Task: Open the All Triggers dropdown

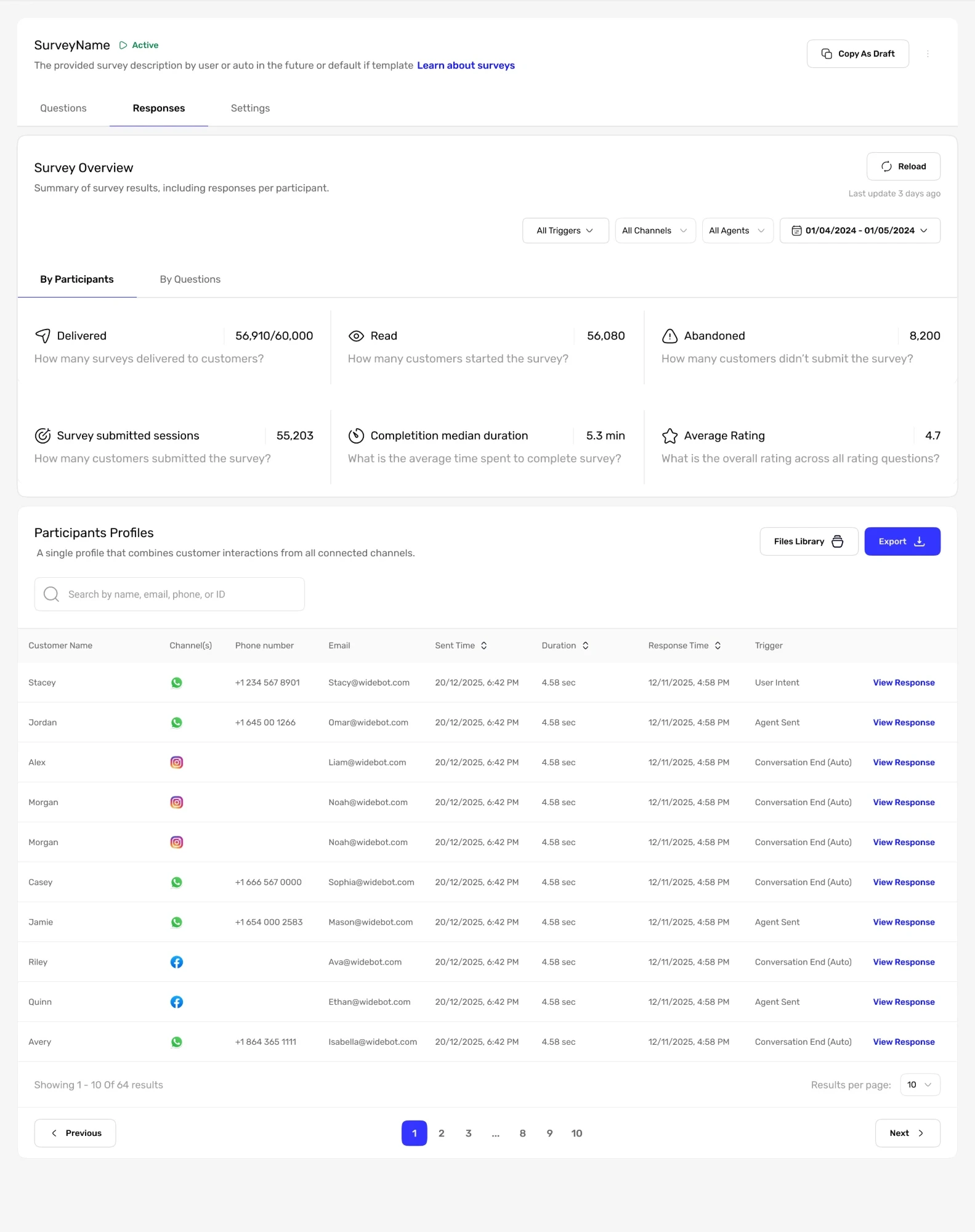Action: click(565, 230)
